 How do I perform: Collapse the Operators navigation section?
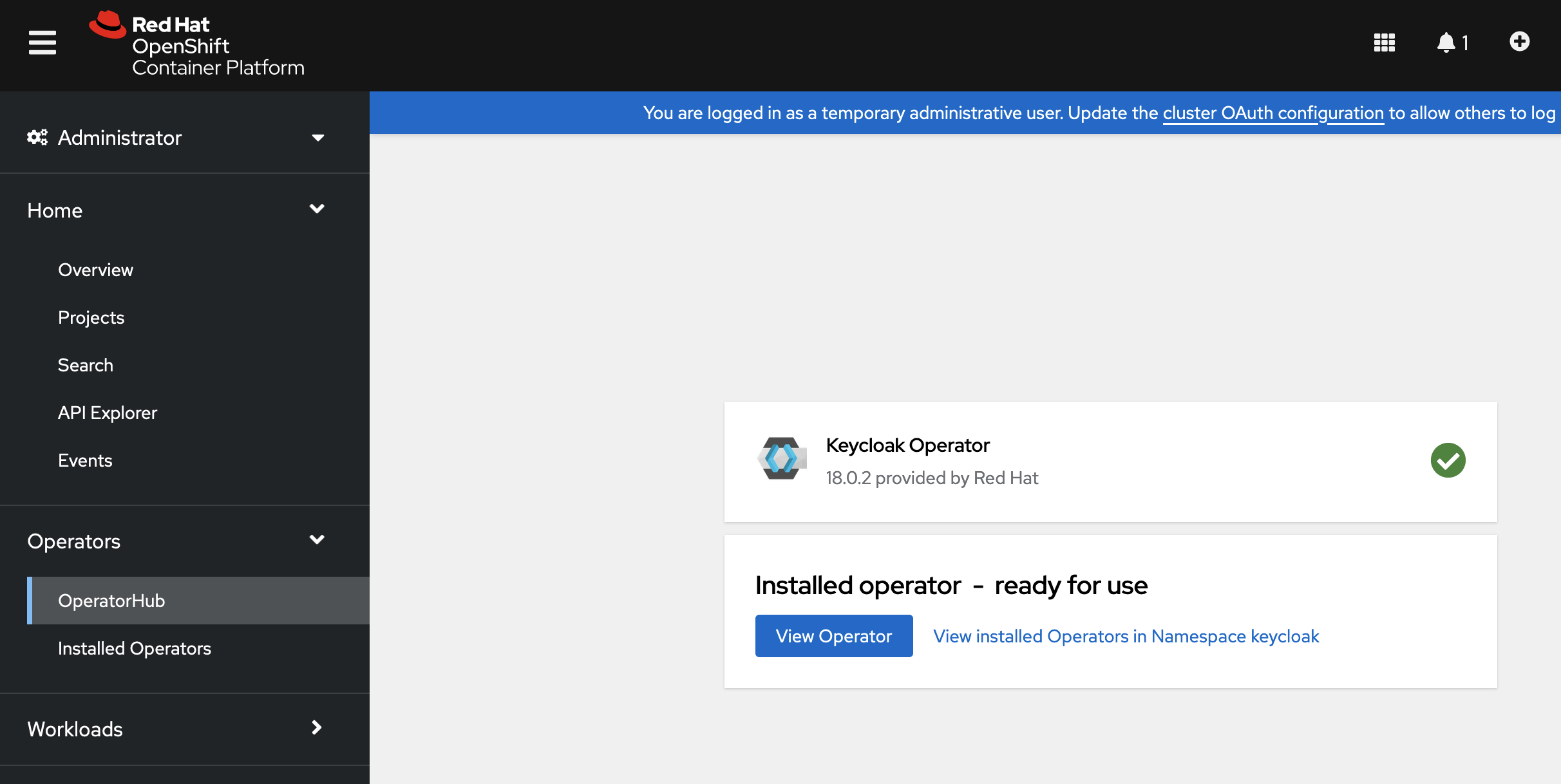[x=316, y=540]
